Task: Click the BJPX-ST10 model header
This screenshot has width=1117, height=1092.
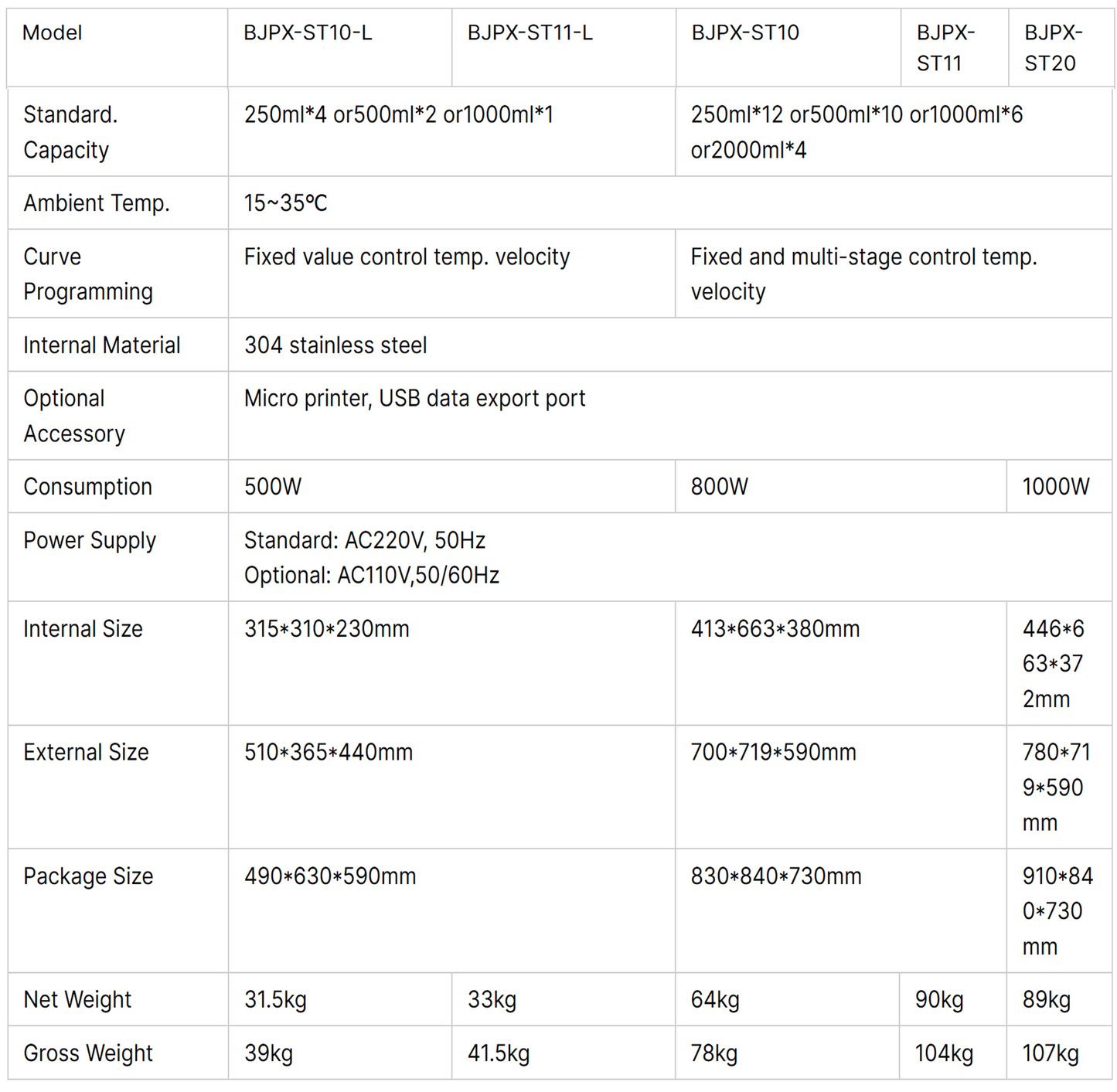Action: pos(745,33)
